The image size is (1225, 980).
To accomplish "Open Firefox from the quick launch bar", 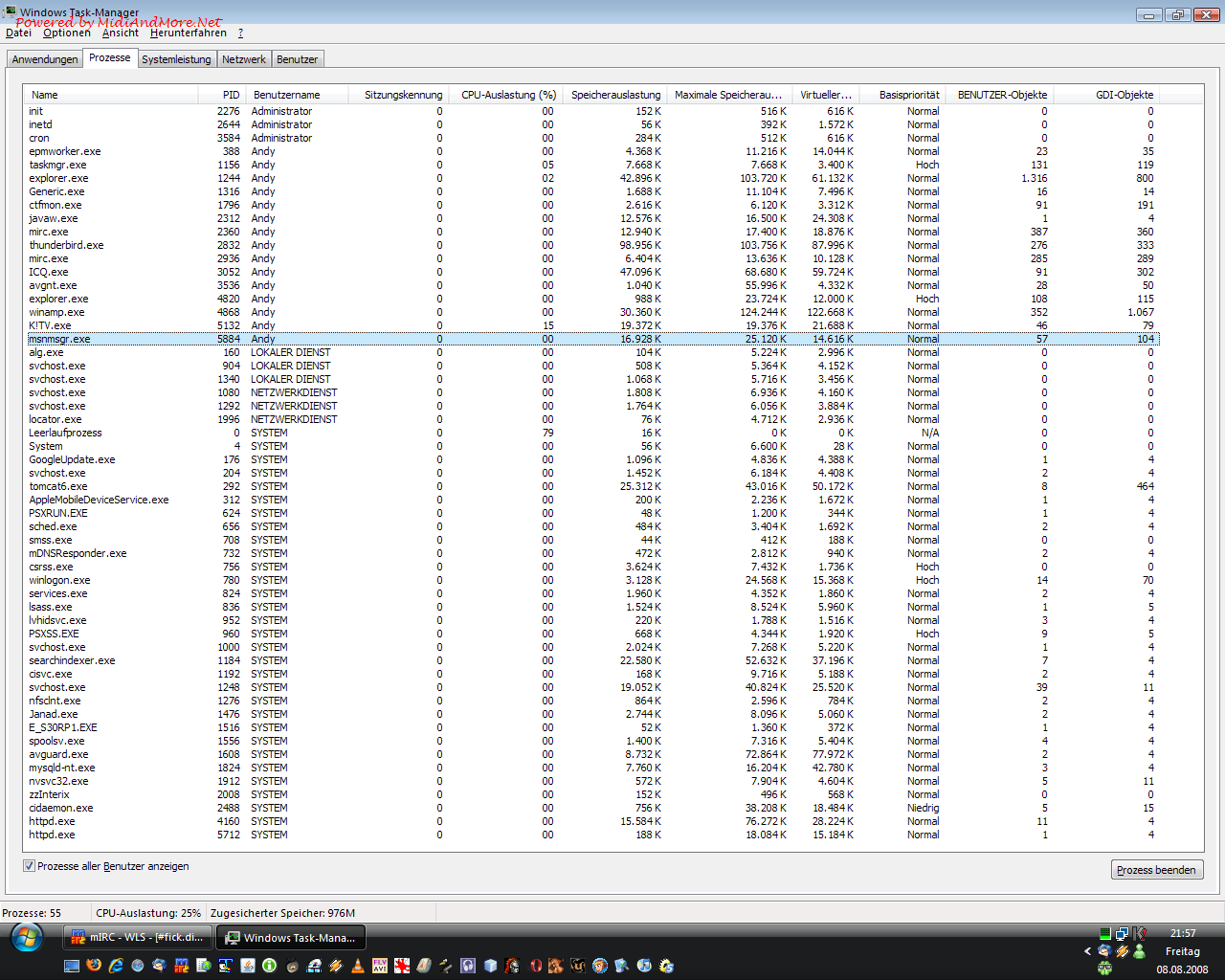I will tap(94, 966).
